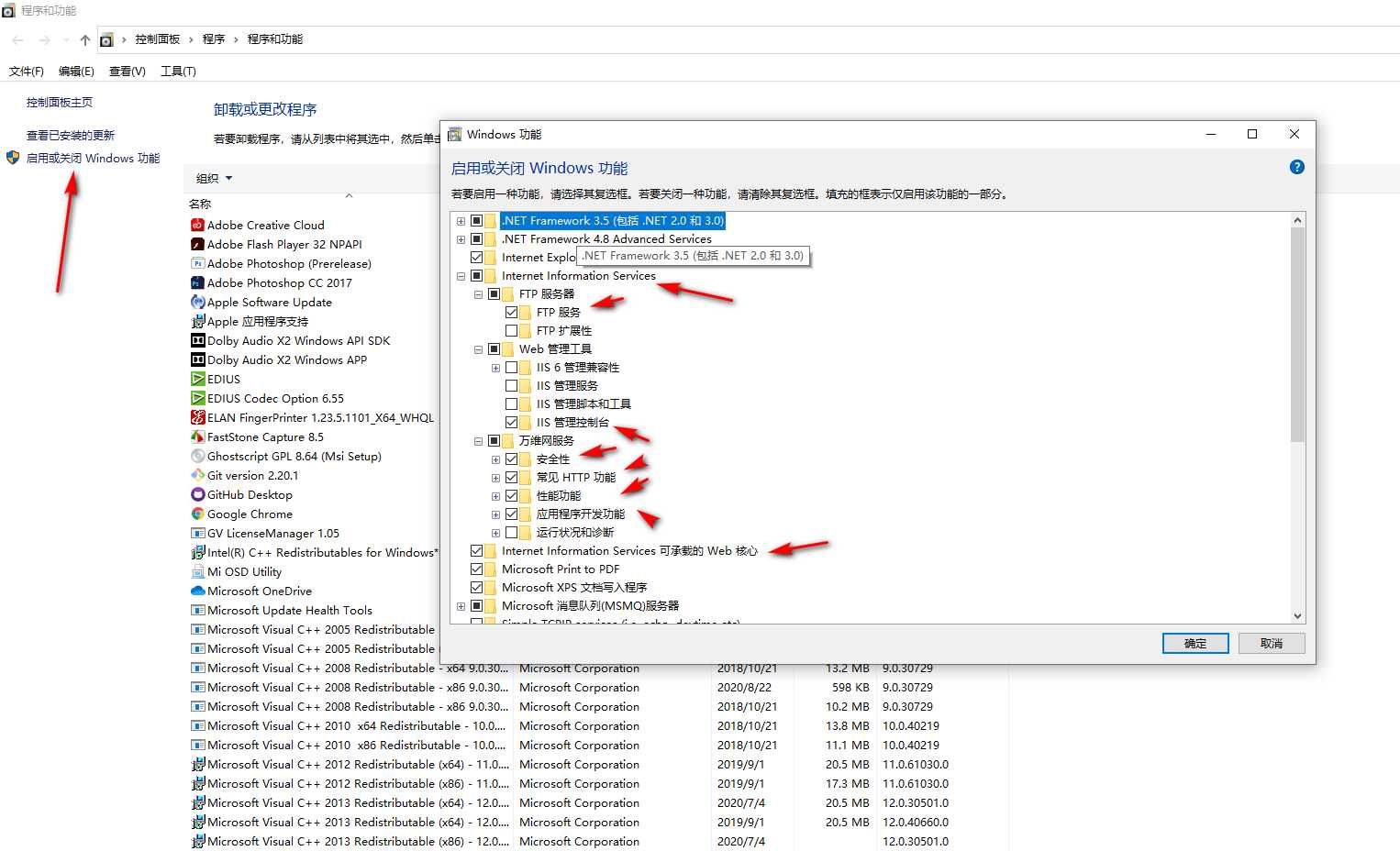Click the GitHub Desktop icon
1400x851 pixels.
tap(197, 494)
